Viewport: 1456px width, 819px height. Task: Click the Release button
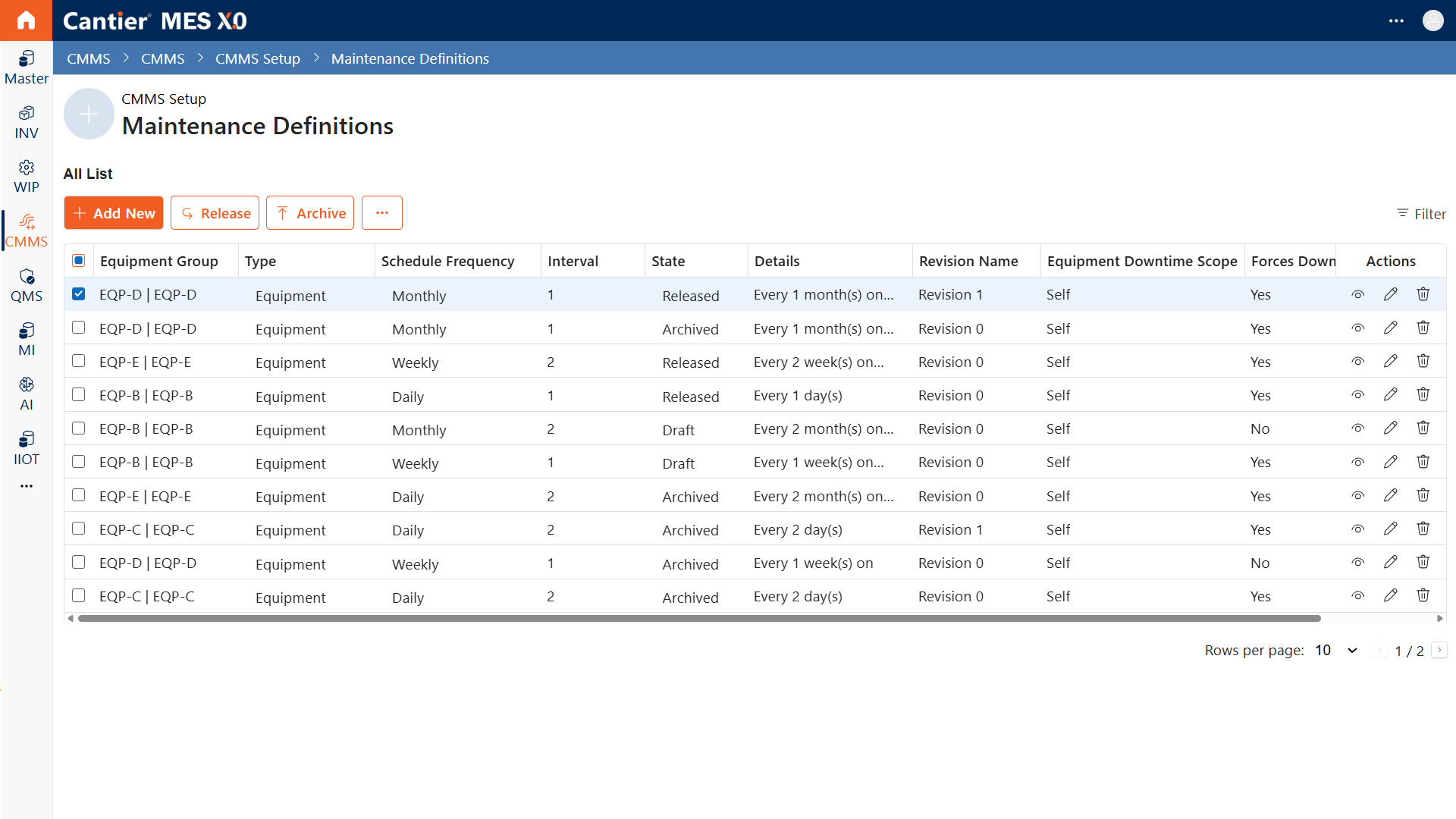tap(215, 213)
